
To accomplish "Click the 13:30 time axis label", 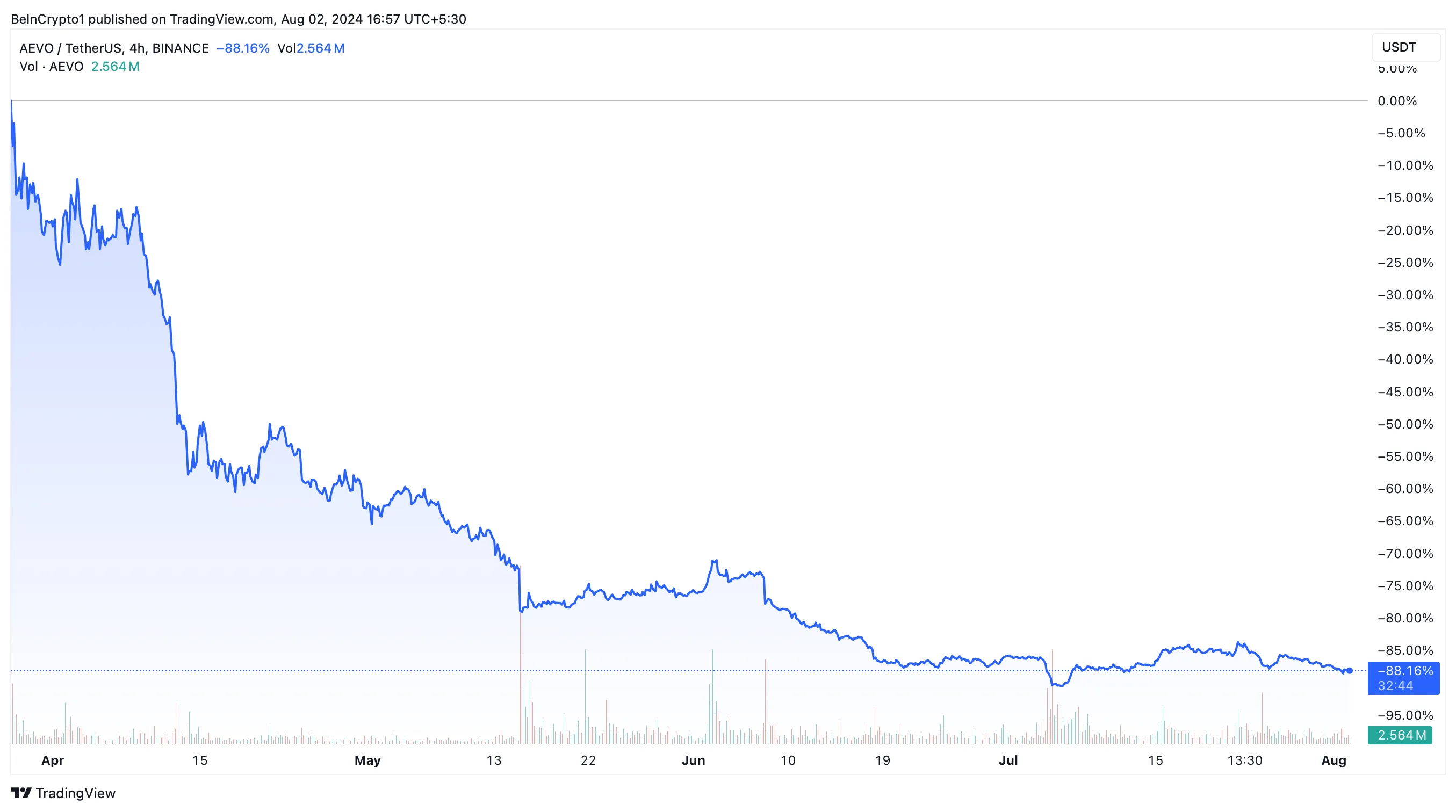I will coord(1245,760).
